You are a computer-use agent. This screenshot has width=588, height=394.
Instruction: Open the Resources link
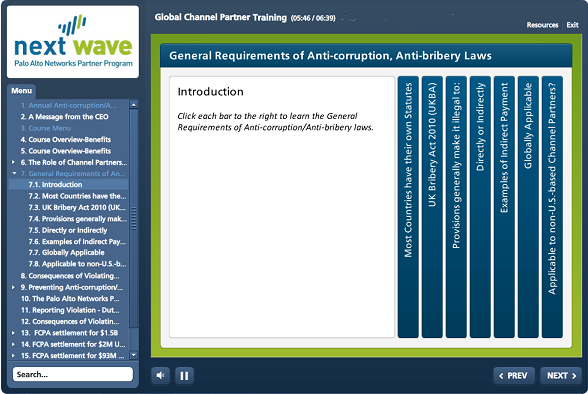[542, 25]
